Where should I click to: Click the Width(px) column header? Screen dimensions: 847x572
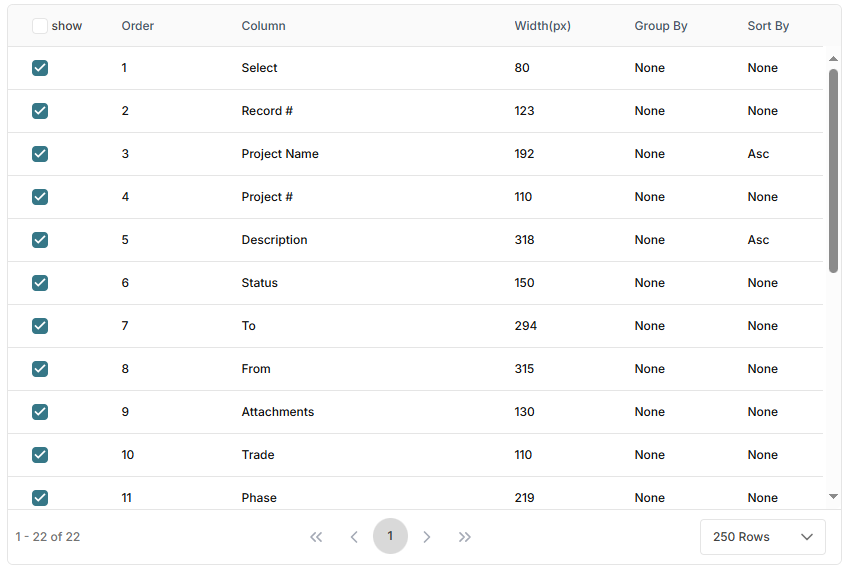click(x=542, y=26)
